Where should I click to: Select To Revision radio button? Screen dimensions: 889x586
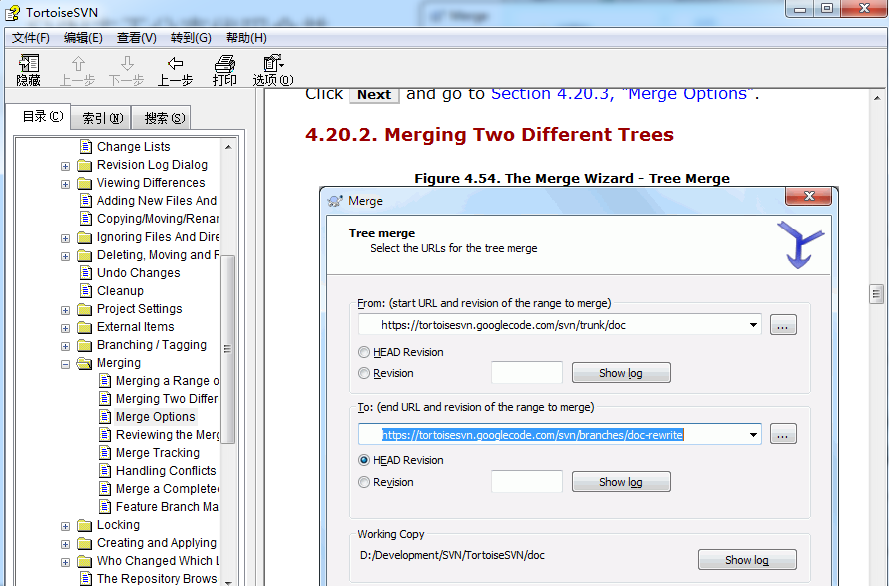click(364, 482)
